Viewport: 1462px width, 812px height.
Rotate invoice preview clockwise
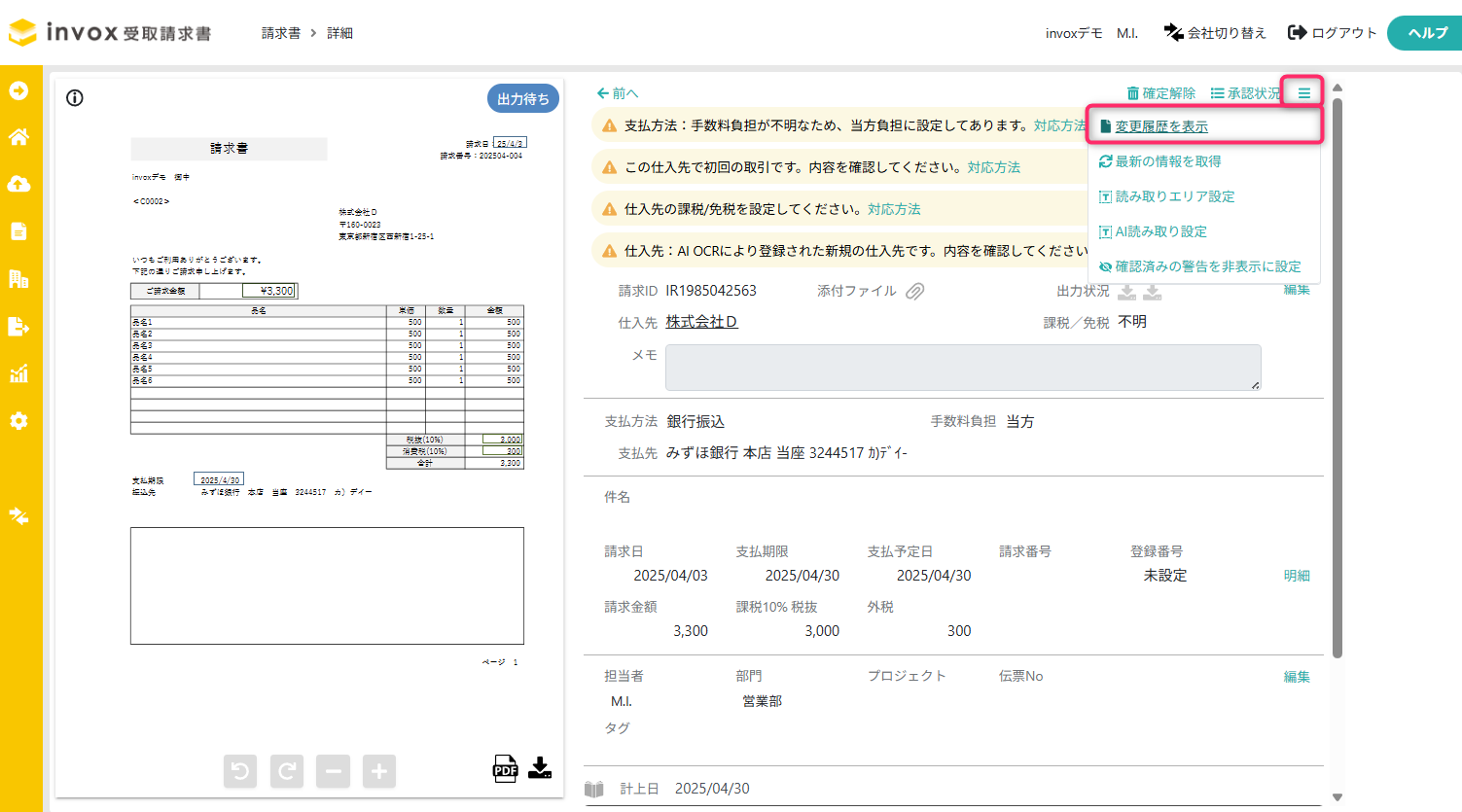(x=287, y=771)
